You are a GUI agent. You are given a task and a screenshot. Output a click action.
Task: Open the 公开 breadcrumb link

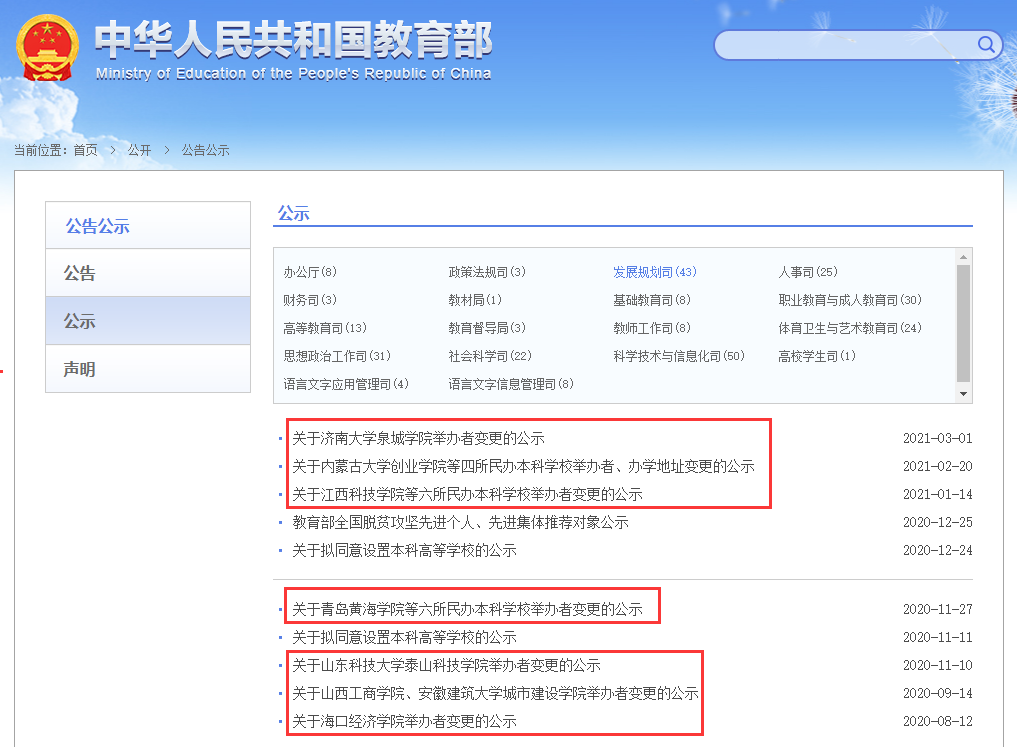[x=138, y=150]
